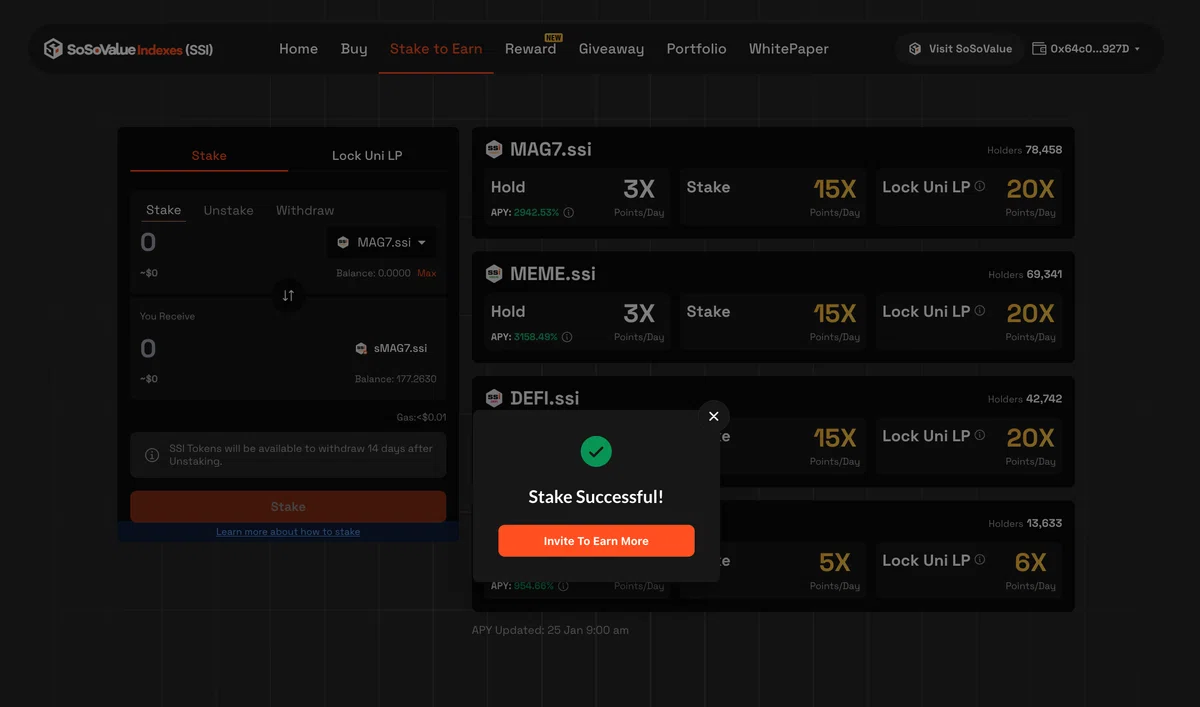Click Holders 78,458 count

tap(1025, 150)
